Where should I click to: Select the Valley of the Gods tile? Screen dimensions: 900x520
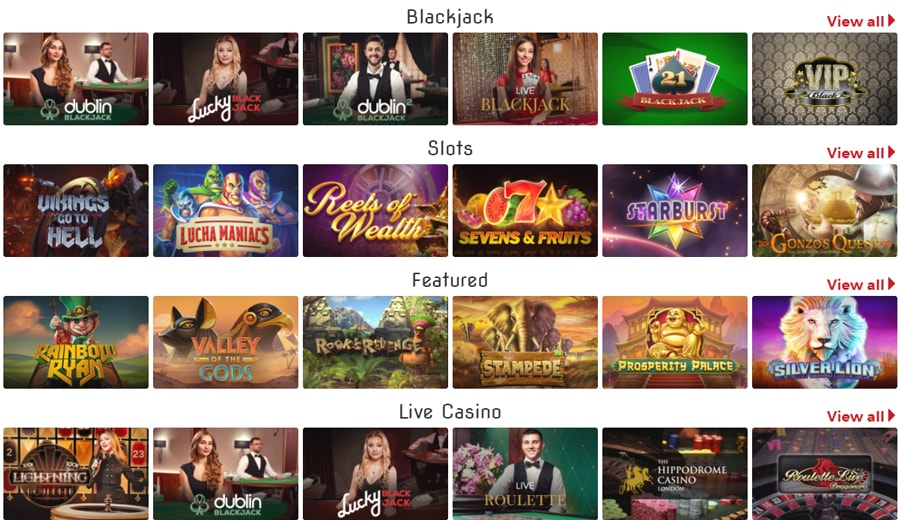pyautogui.click(x=226, y=342)
